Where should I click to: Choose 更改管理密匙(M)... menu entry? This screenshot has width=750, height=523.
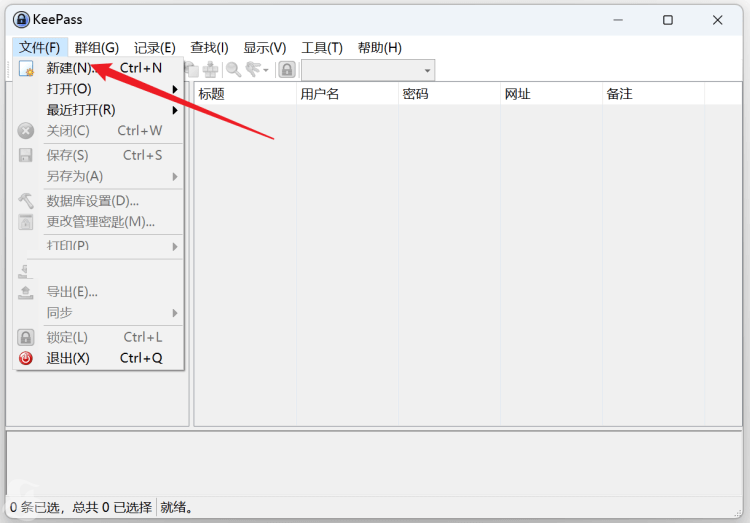point(99,222)
